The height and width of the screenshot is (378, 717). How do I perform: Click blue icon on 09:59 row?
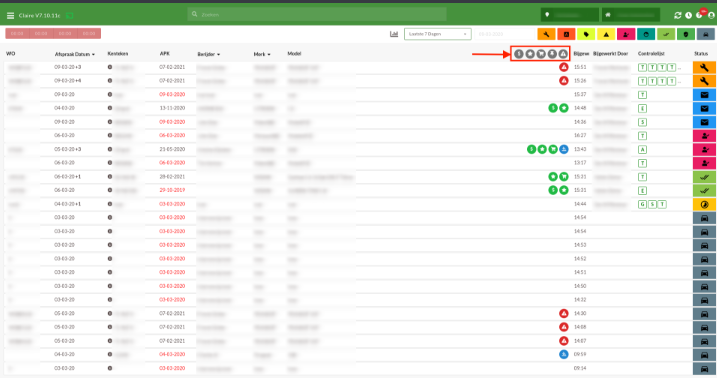pos(564,354)
